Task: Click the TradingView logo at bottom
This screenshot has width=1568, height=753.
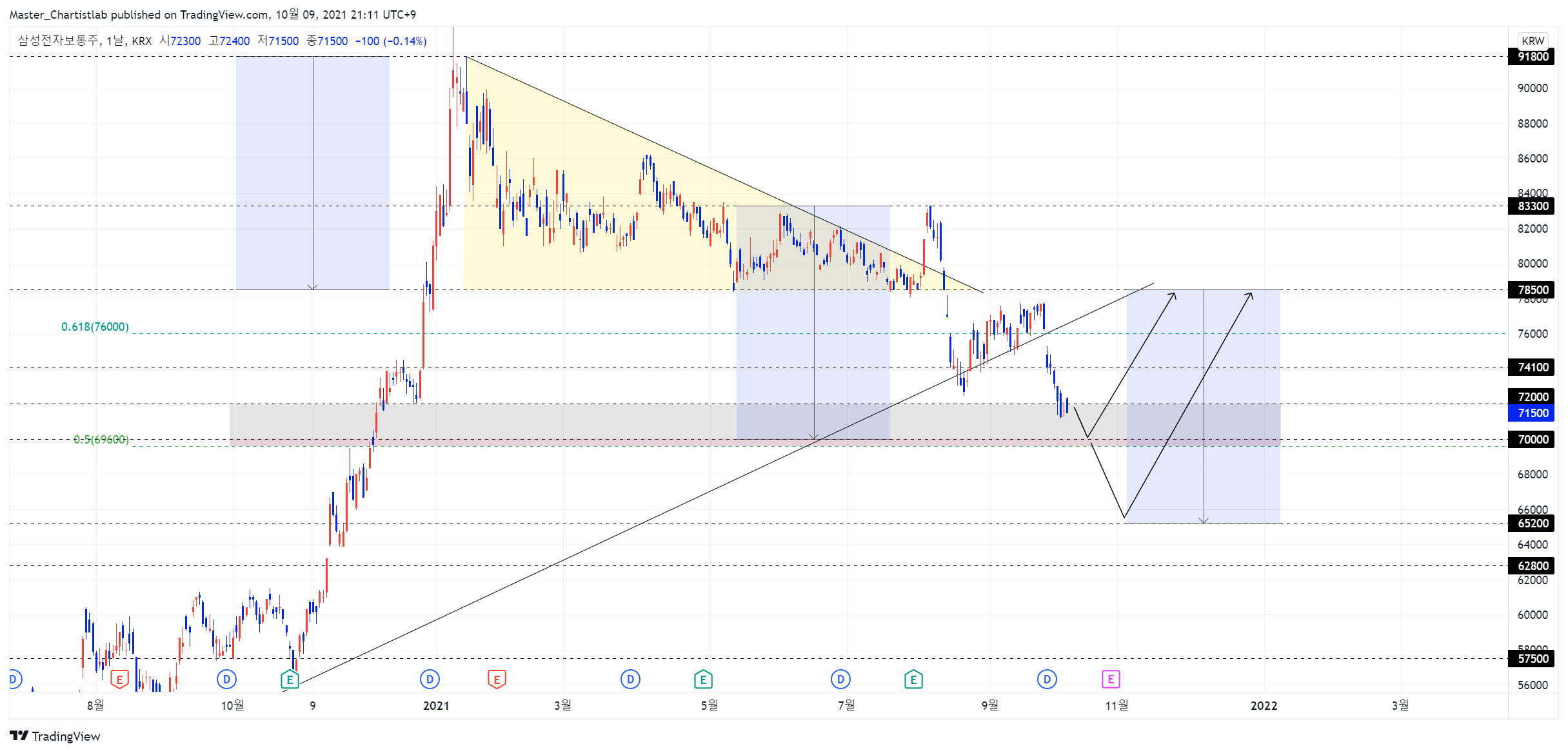Action: (55, 736)
